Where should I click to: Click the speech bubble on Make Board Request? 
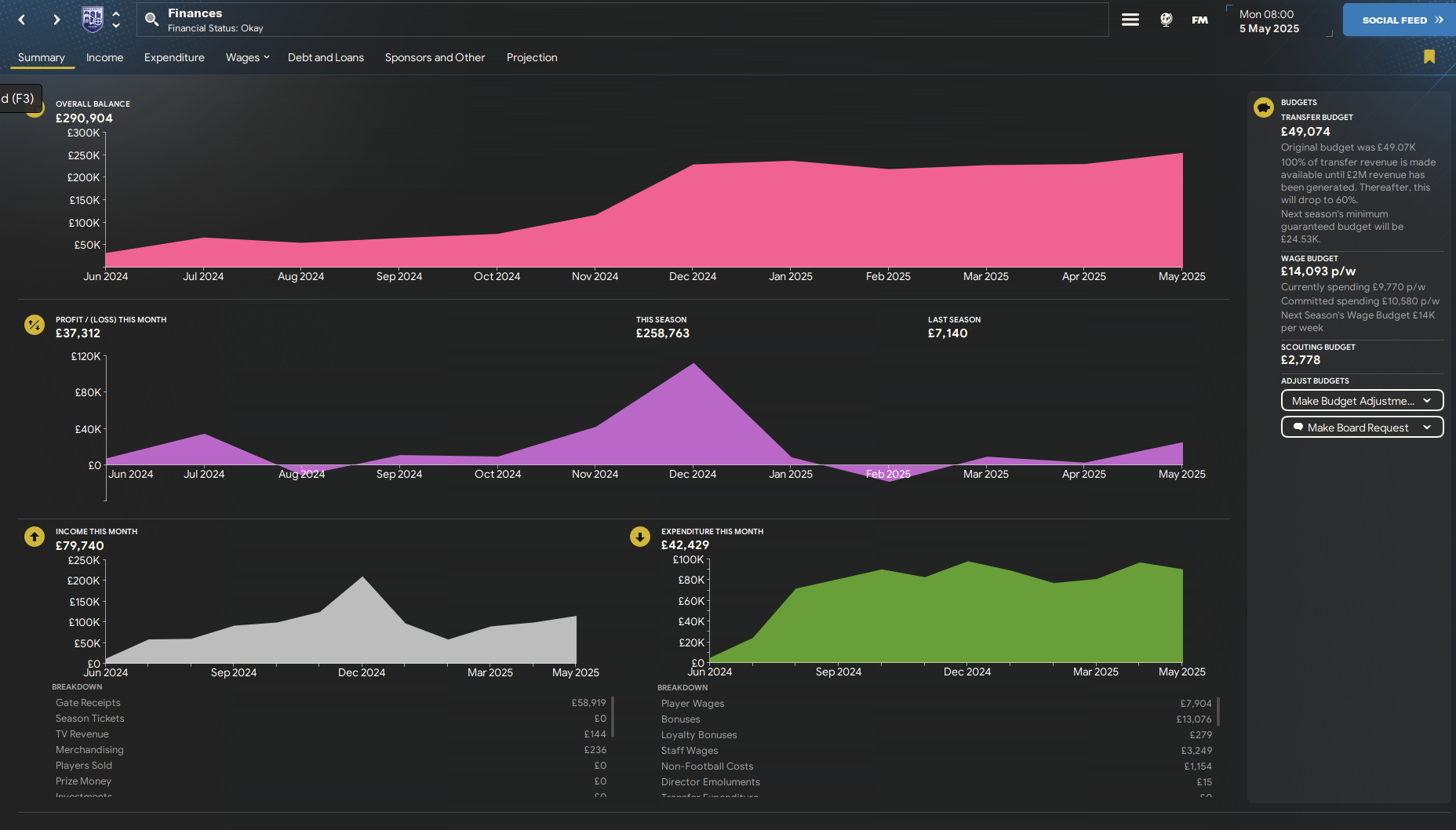[1298, 428]
